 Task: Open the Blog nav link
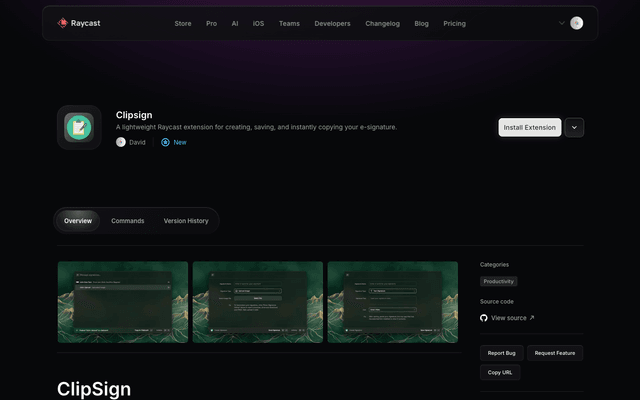click(422, 24)
